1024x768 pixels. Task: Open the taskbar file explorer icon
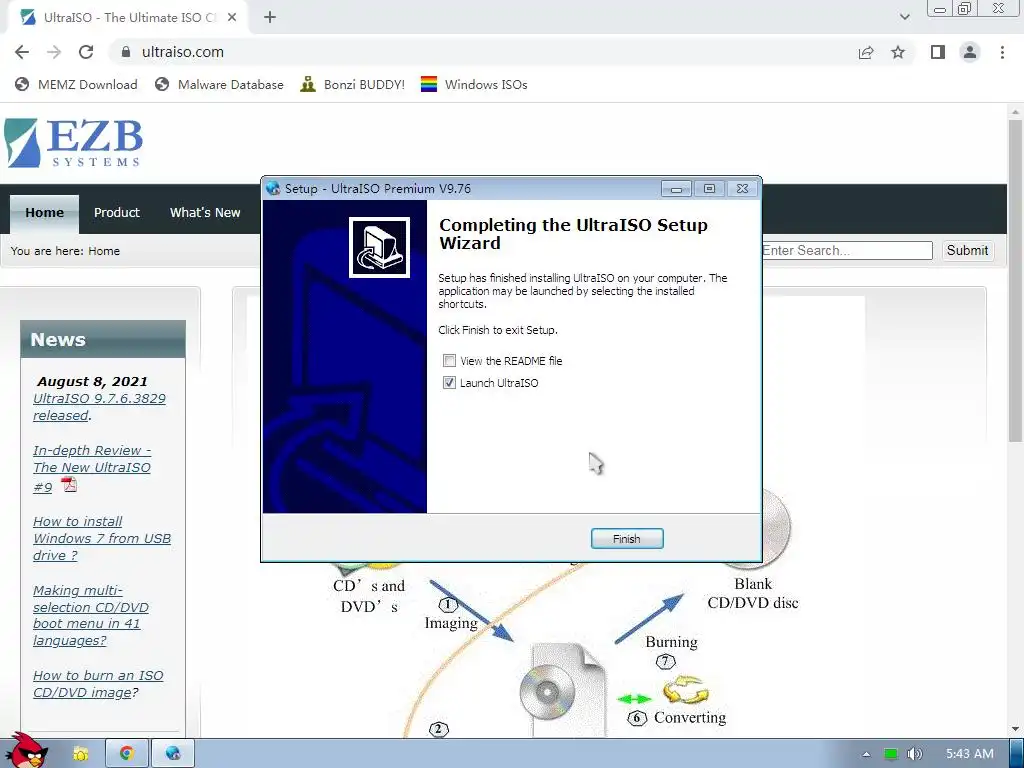81,754
